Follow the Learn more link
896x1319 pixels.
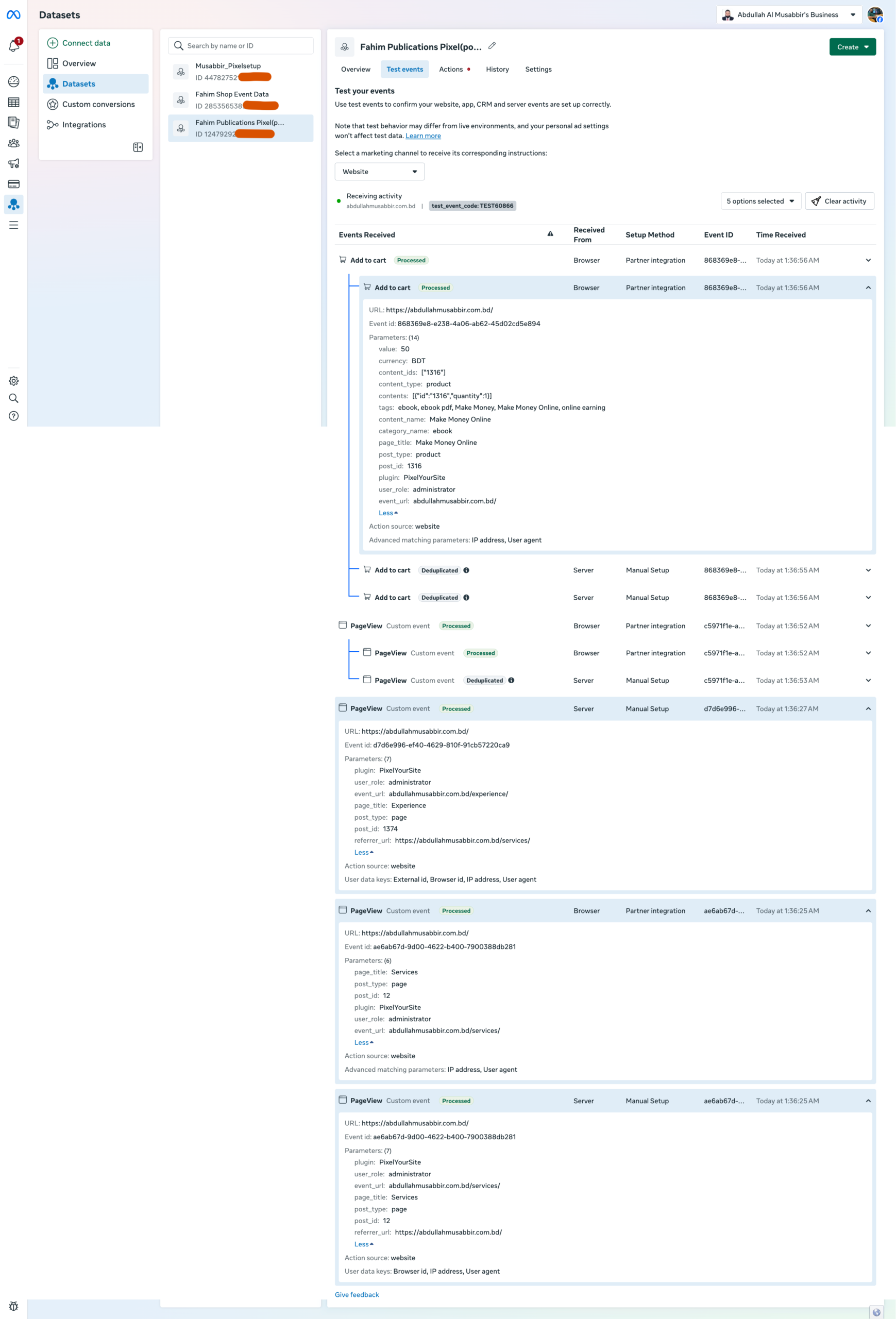pos(422,136)
